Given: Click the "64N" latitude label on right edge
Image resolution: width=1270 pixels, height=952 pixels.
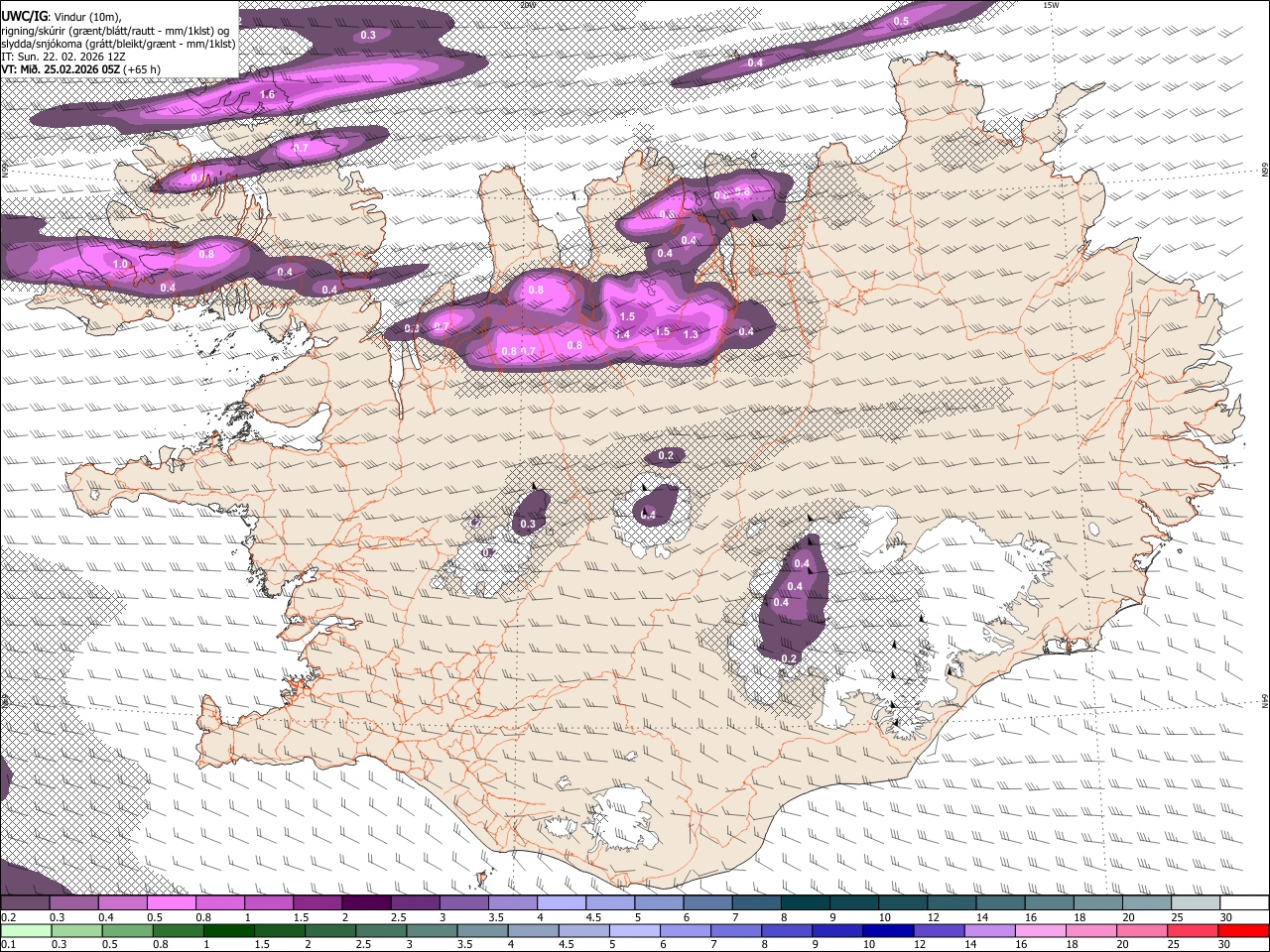Looking at the screenshot, I should pos(1265,700).
